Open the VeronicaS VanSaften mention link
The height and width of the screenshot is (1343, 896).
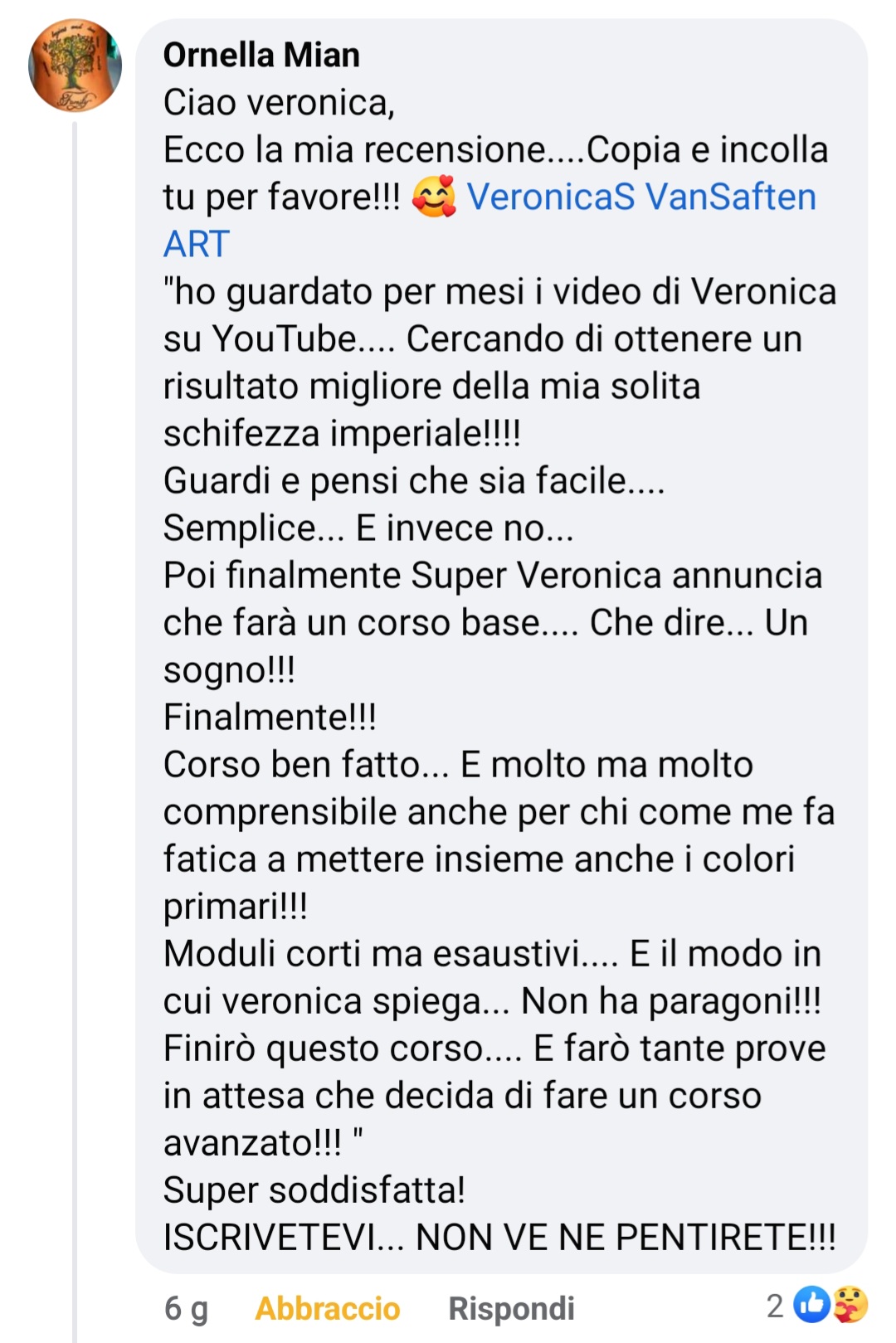coord(641,197)
